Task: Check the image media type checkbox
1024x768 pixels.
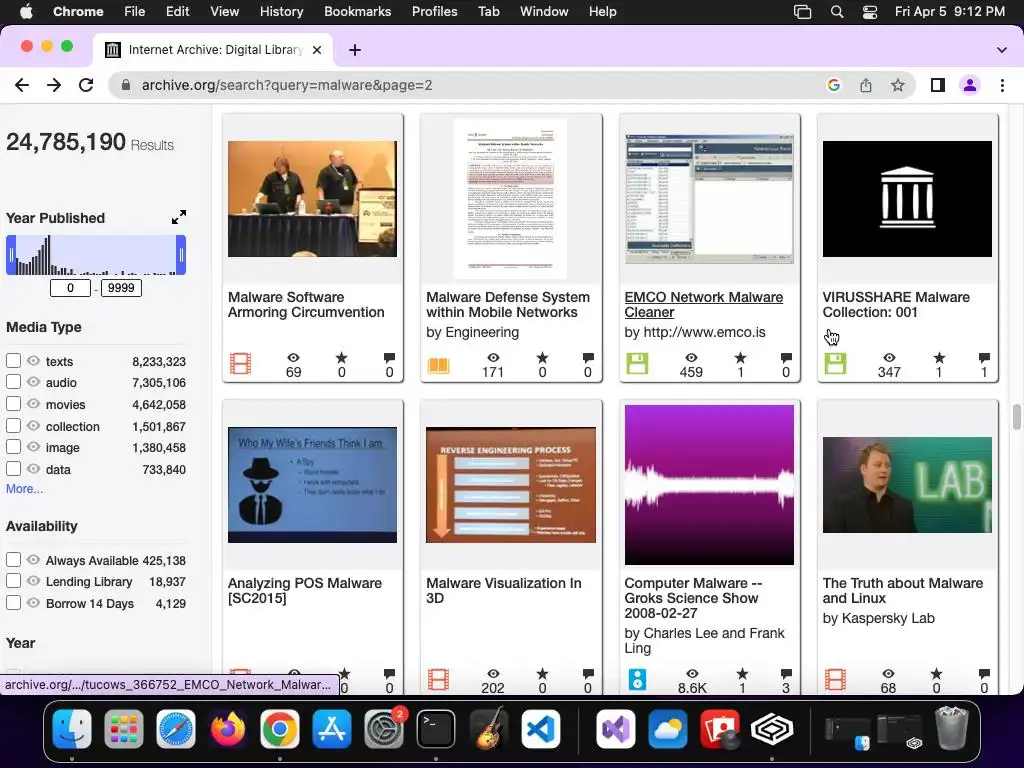Action: coord(13,447)
